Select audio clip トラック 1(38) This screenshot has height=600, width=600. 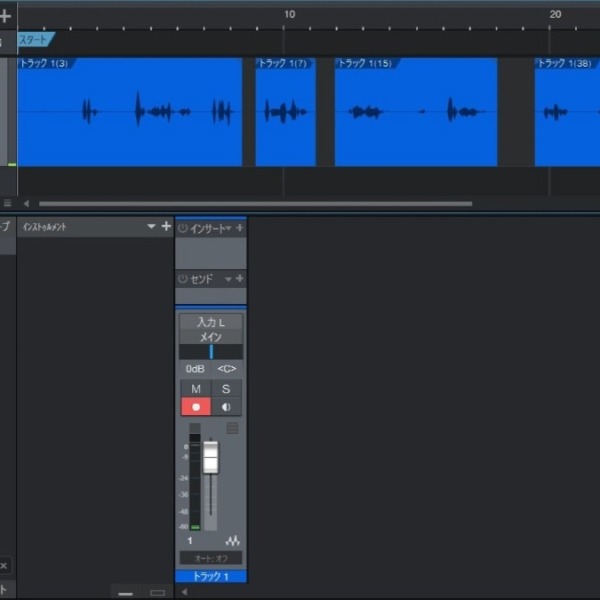tap(567, 112)
